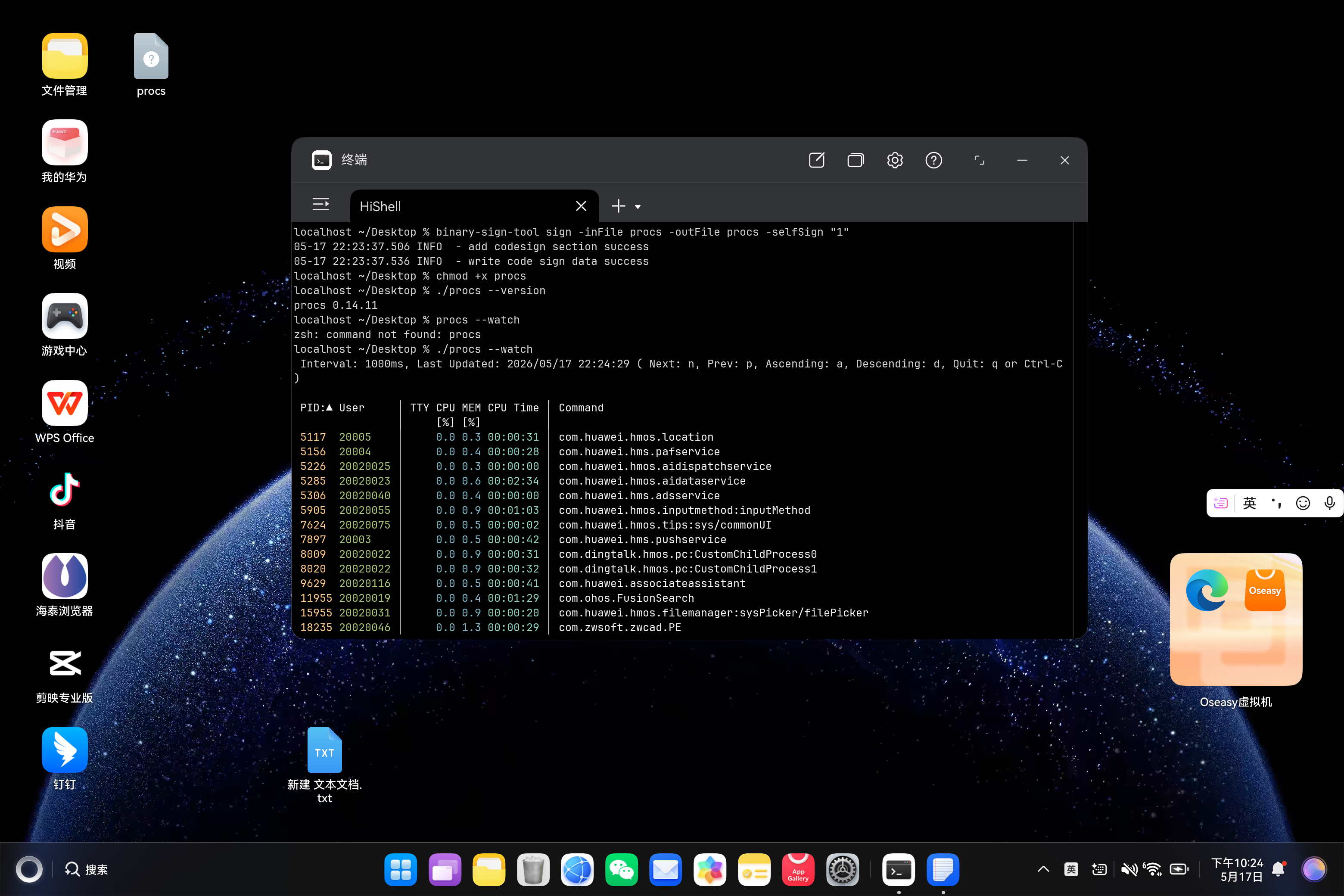Expand the new tab dropdown arrow
Image resolution: width=1344 pixels, height=896 pixels.
tap(638, 207)
